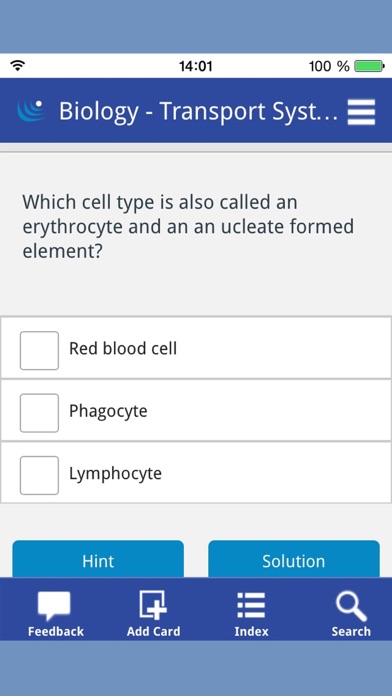The width and height of the screenshot is (392, 696).
Task: Tap the Biology - Transport Syst... title
Action: pyautogui.click(x=198, y=111)
